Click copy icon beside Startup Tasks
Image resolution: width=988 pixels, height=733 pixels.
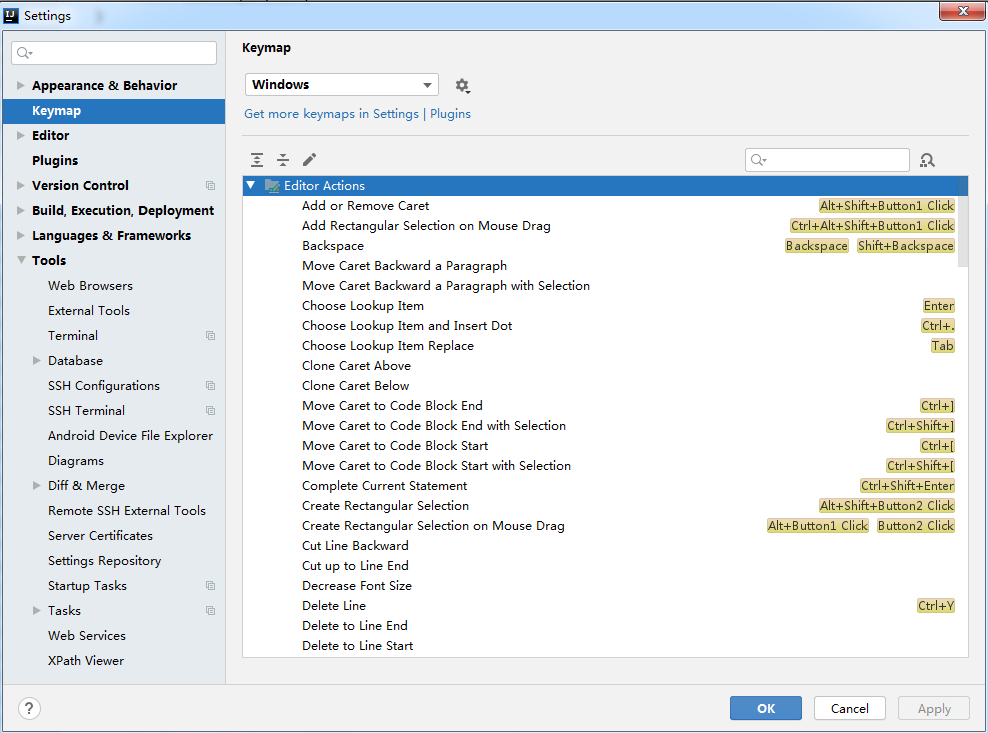pos(210,586)
